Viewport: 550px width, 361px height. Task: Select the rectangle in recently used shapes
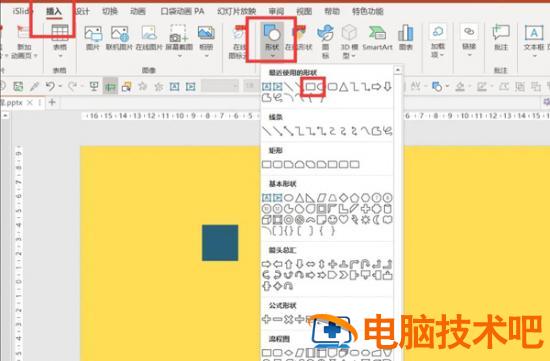point(310,86)
